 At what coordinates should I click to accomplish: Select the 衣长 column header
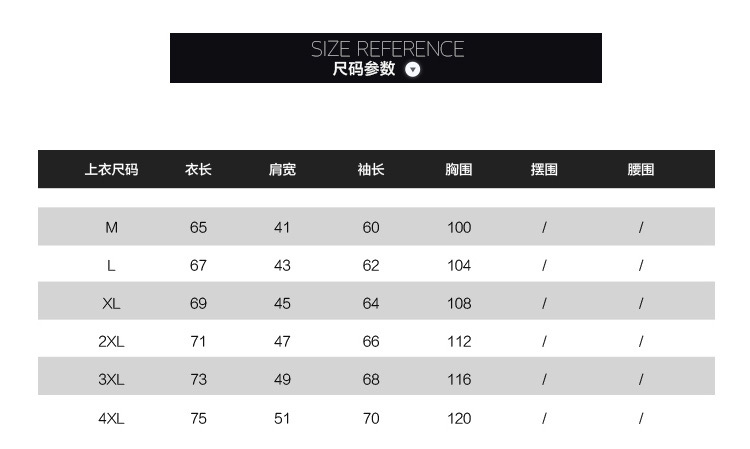pyautogui.click(x=198, y=169)
